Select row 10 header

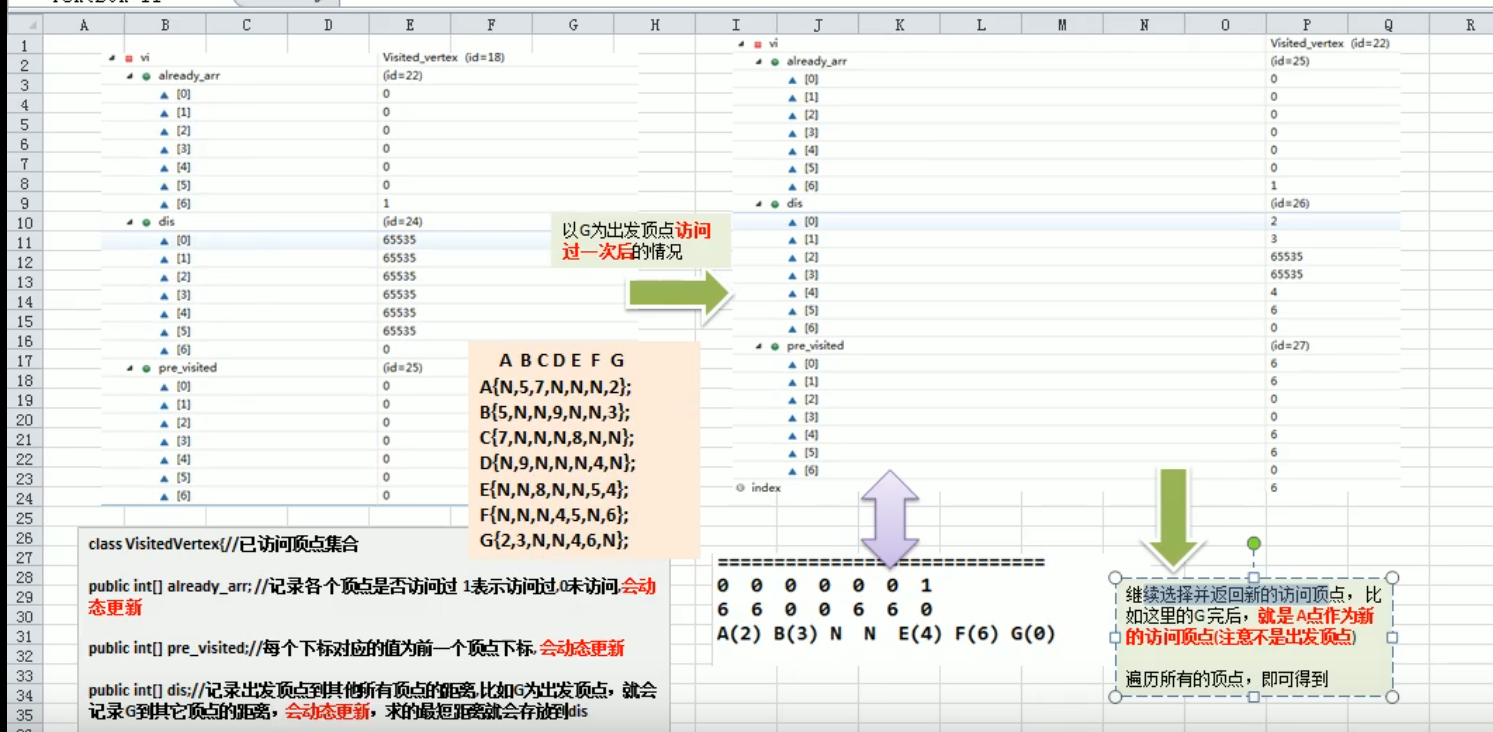24,223
